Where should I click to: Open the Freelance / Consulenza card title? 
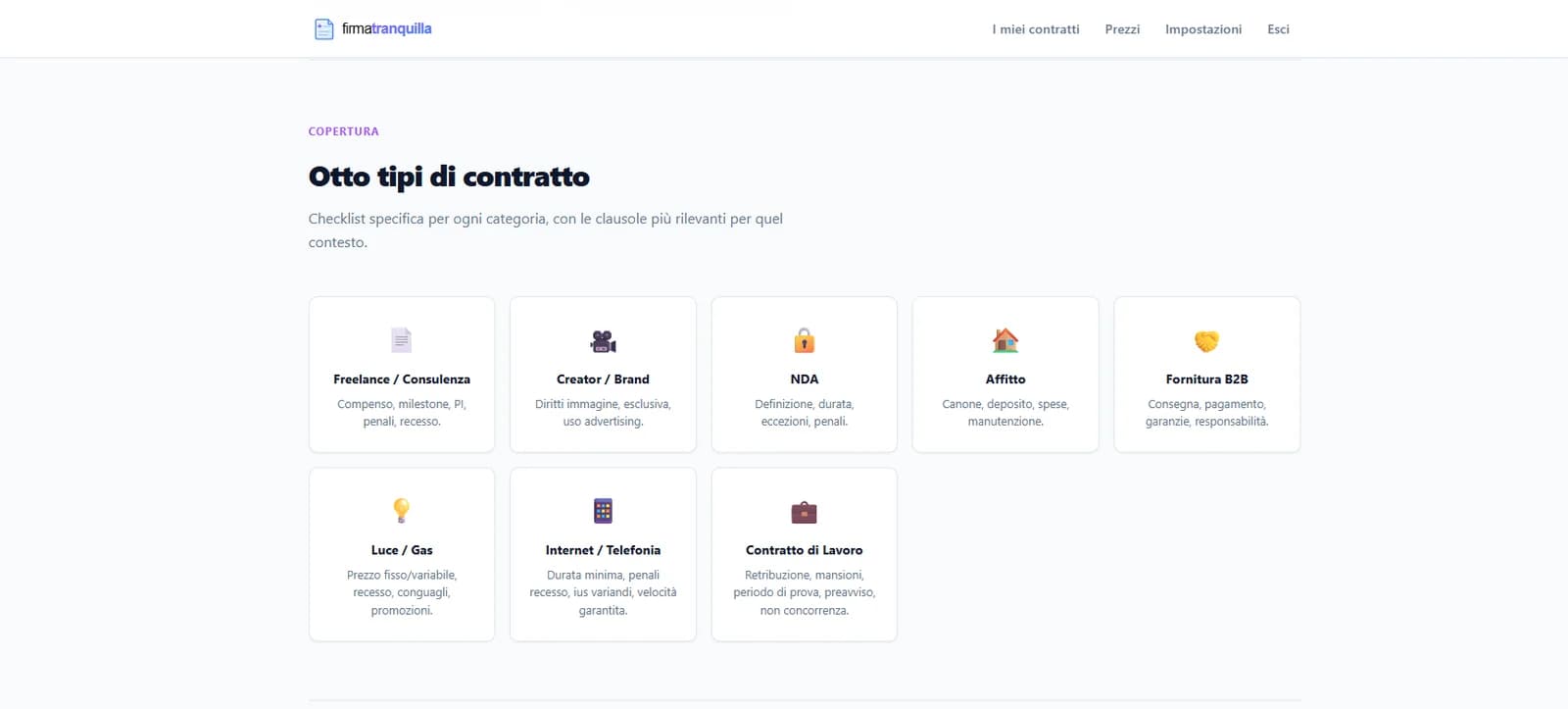pyautogui.click(x=402, y=380)
